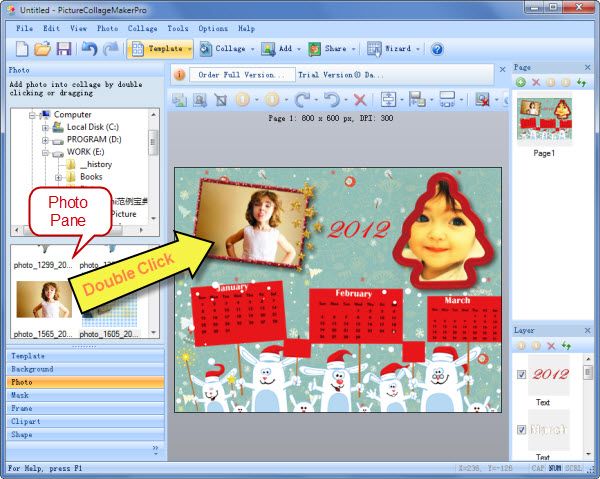Save the collage with the floppy disk icon

point(64,49)
